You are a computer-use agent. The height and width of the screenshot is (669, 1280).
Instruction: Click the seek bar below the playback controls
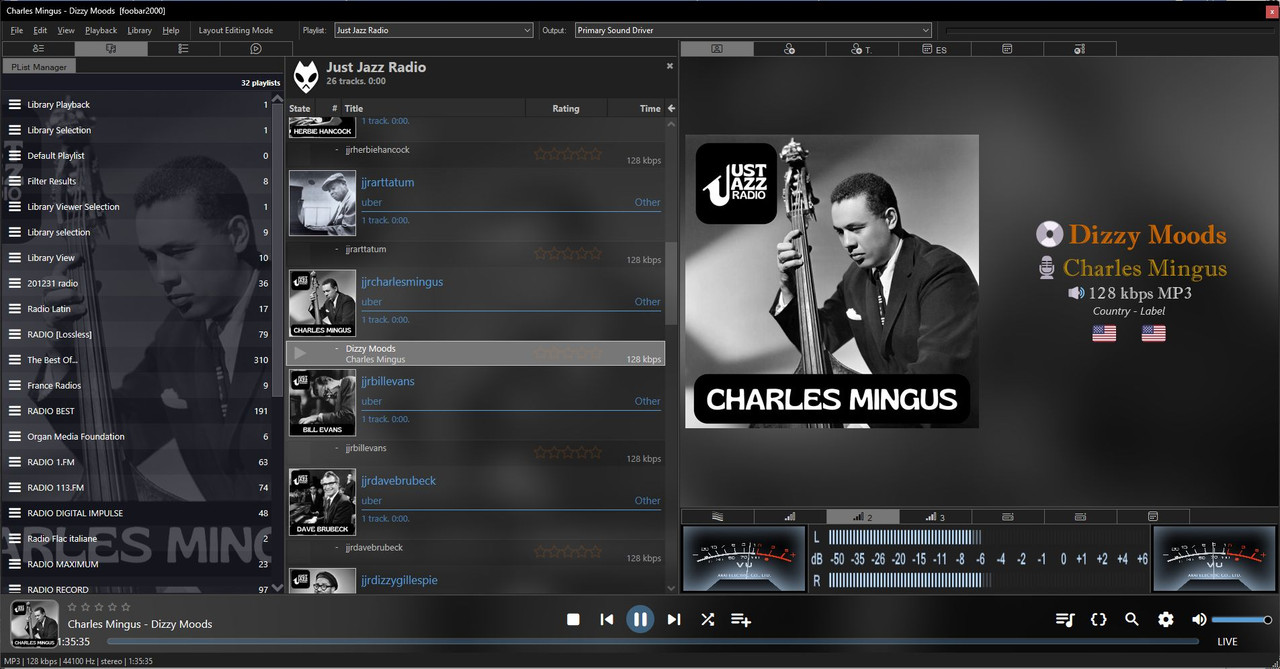pos(653,641)
